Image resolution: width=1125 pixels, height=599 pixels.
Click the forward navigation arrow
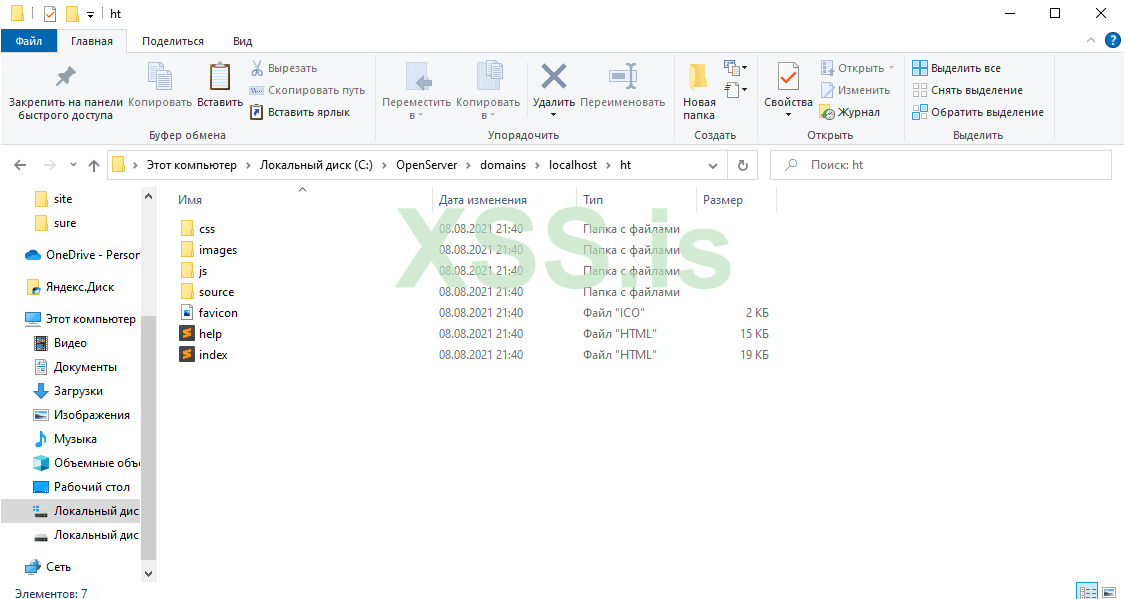tap(50, 165)
